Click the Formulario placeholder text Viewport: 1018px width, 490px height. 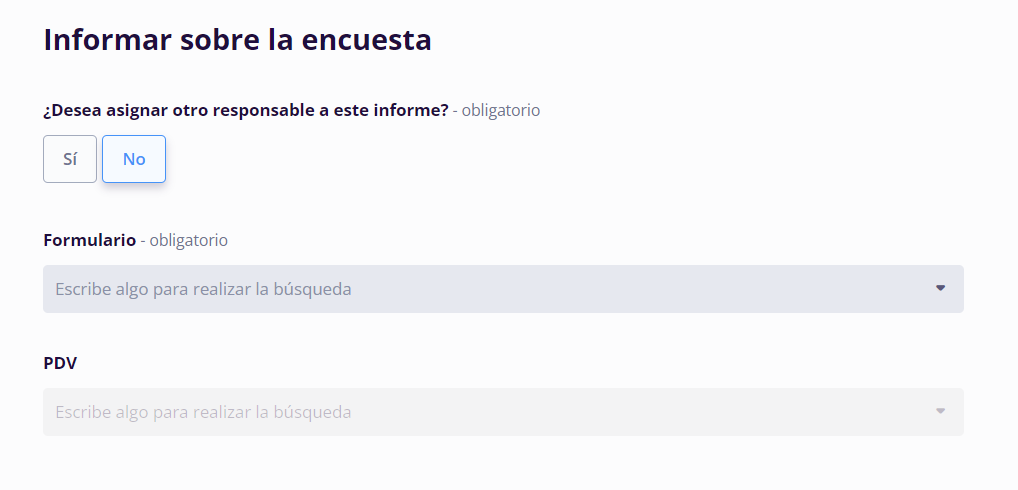point(203,289)
